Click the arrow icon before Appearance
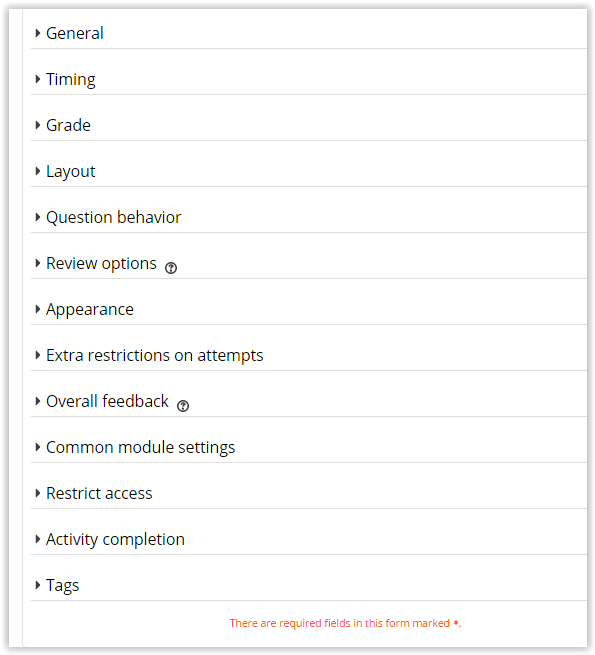Screen dimensions: 595x655 click(x=38, y=309)
